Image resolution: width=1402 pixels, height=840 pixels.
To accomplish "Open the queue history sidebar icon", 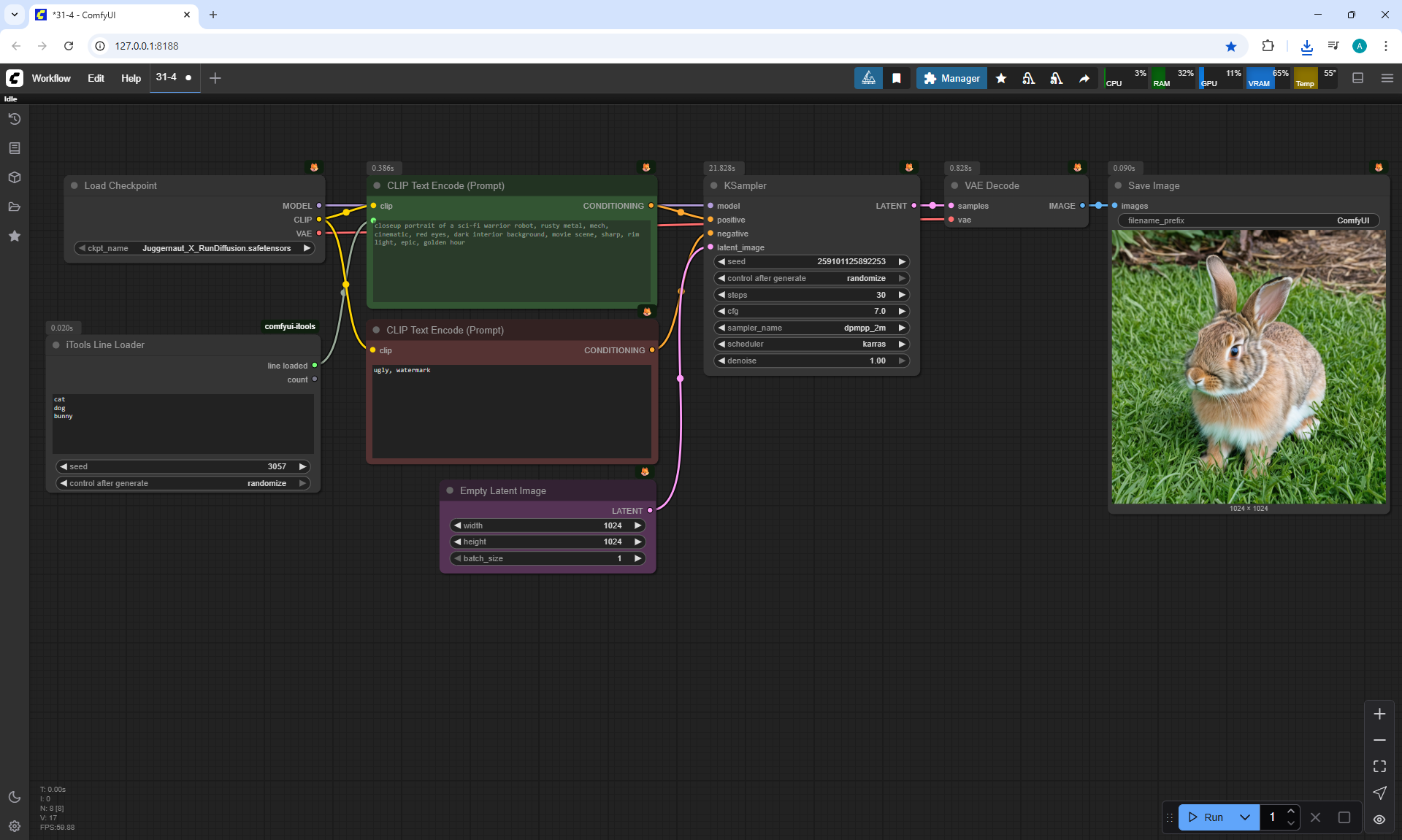I will point(15,119).
